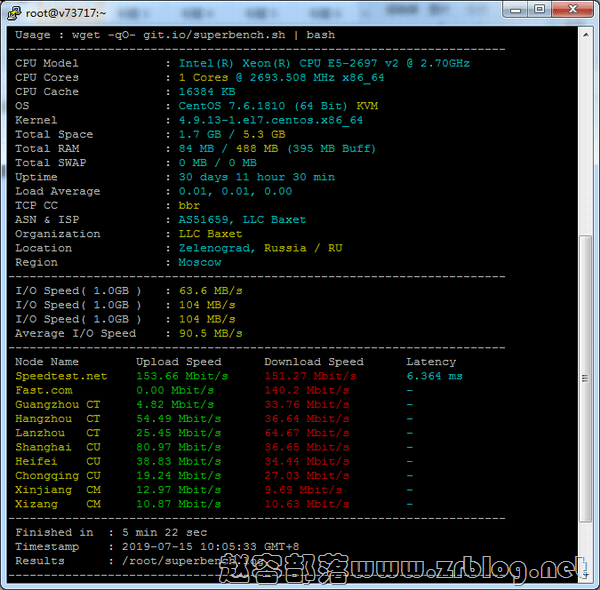The image size is (600, 590).
Task: Click the Load Average value 0.01, 0.01, 0.00
Action: click(x=235, y=191)
